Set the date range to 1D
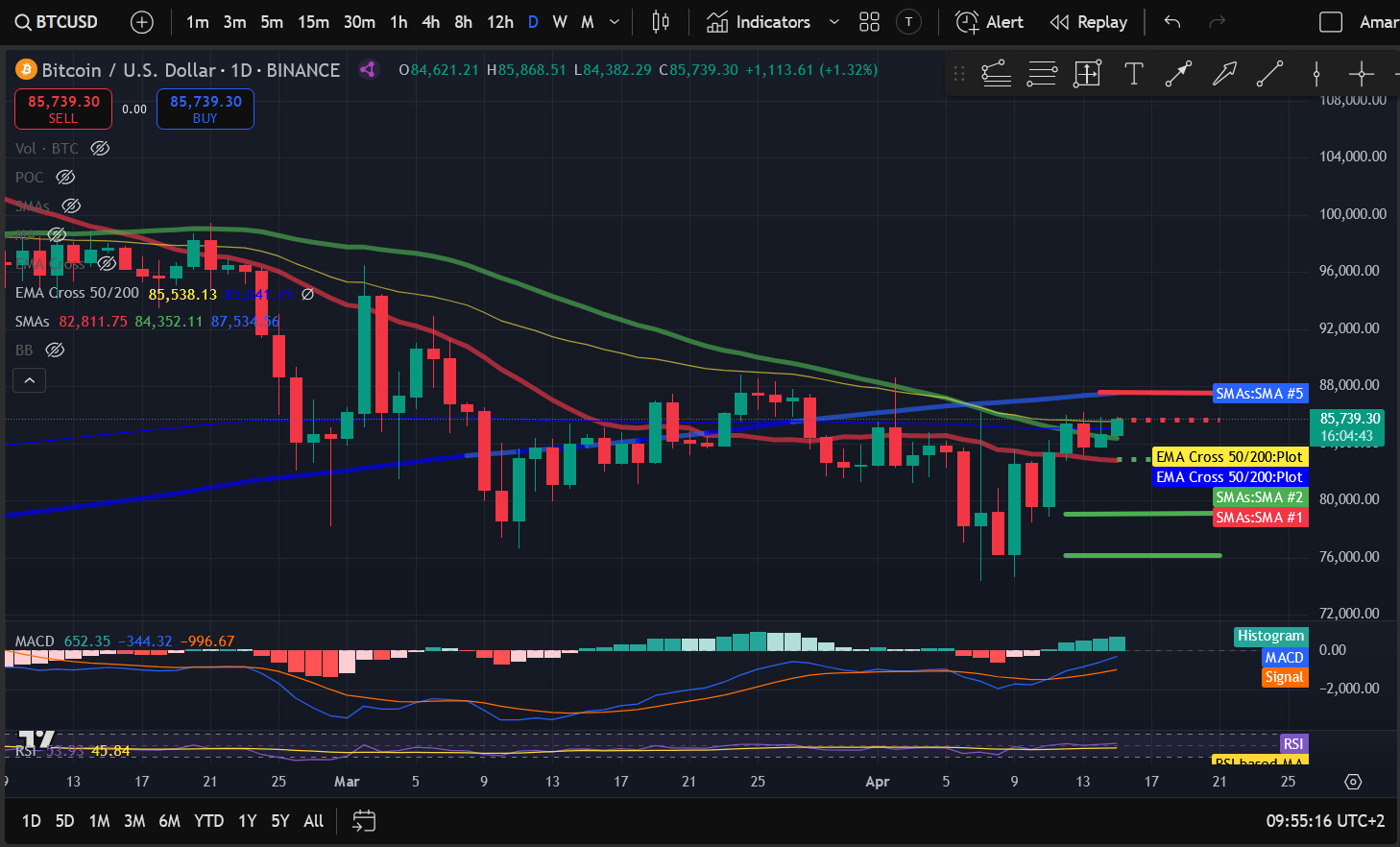Screen dimensions: 1400x847 (31, 821)
